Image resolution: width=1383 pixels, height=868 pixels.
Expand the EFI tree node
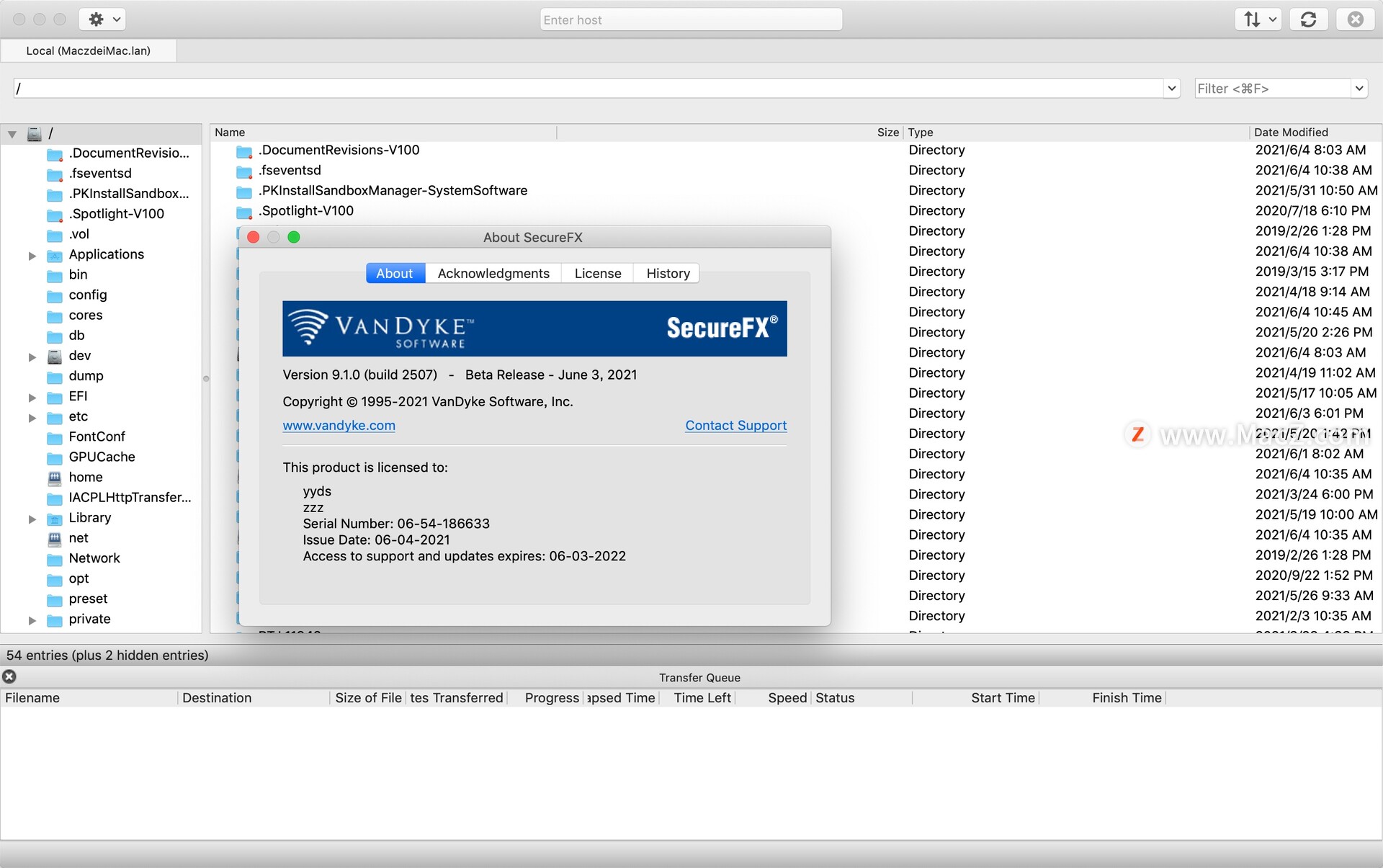(32, 397)
